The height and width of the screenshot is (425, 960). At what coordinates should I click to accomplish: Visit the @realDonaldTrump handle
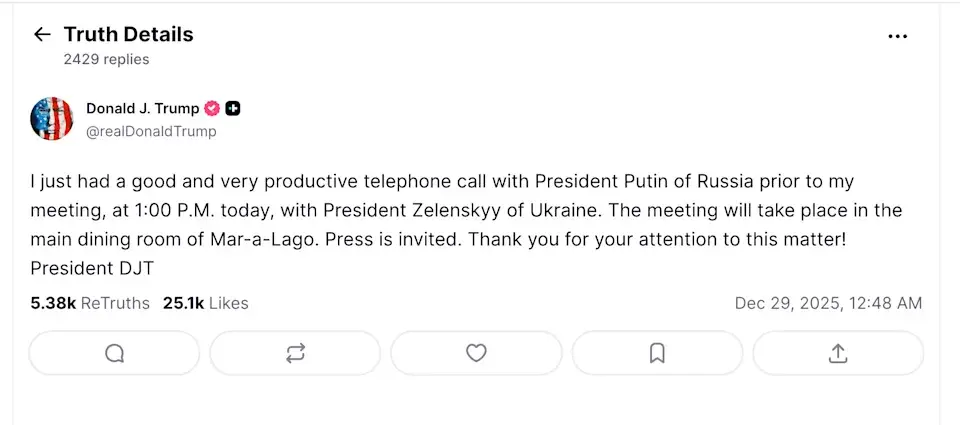tap(150, 131)
